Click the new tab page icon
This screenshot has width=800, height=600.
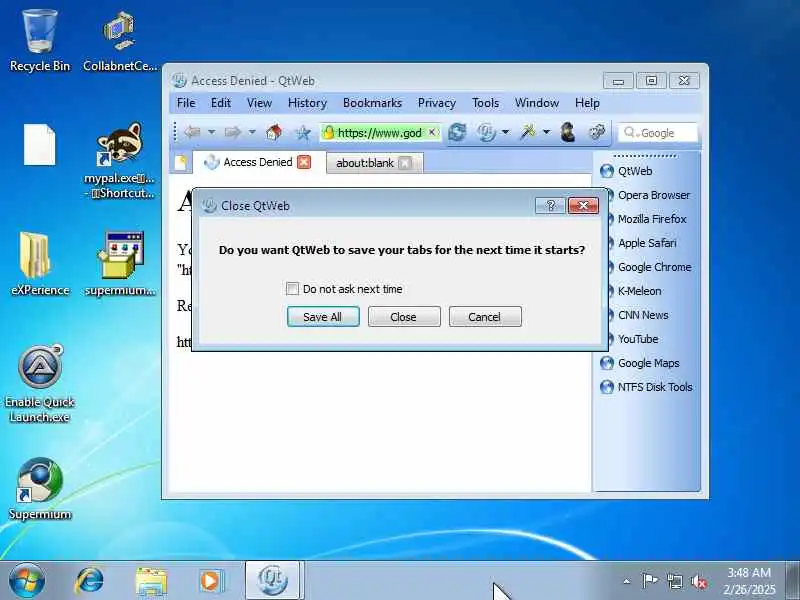point(180,163)
